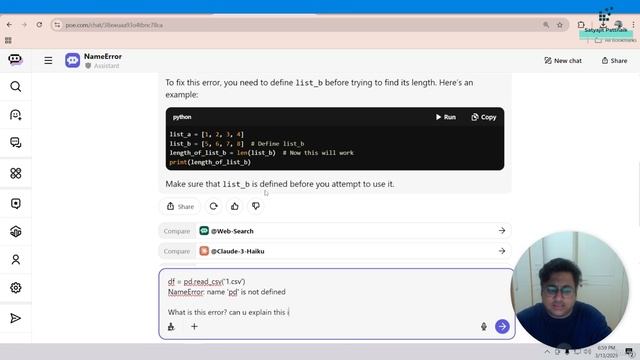
Task: Dislike the response with thumbs down
Action: [x=256, y=207]
